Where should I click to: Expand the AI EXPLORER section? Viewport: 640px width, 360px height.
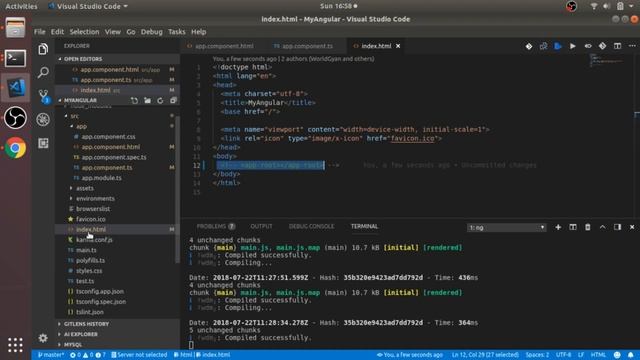[118, 334]
